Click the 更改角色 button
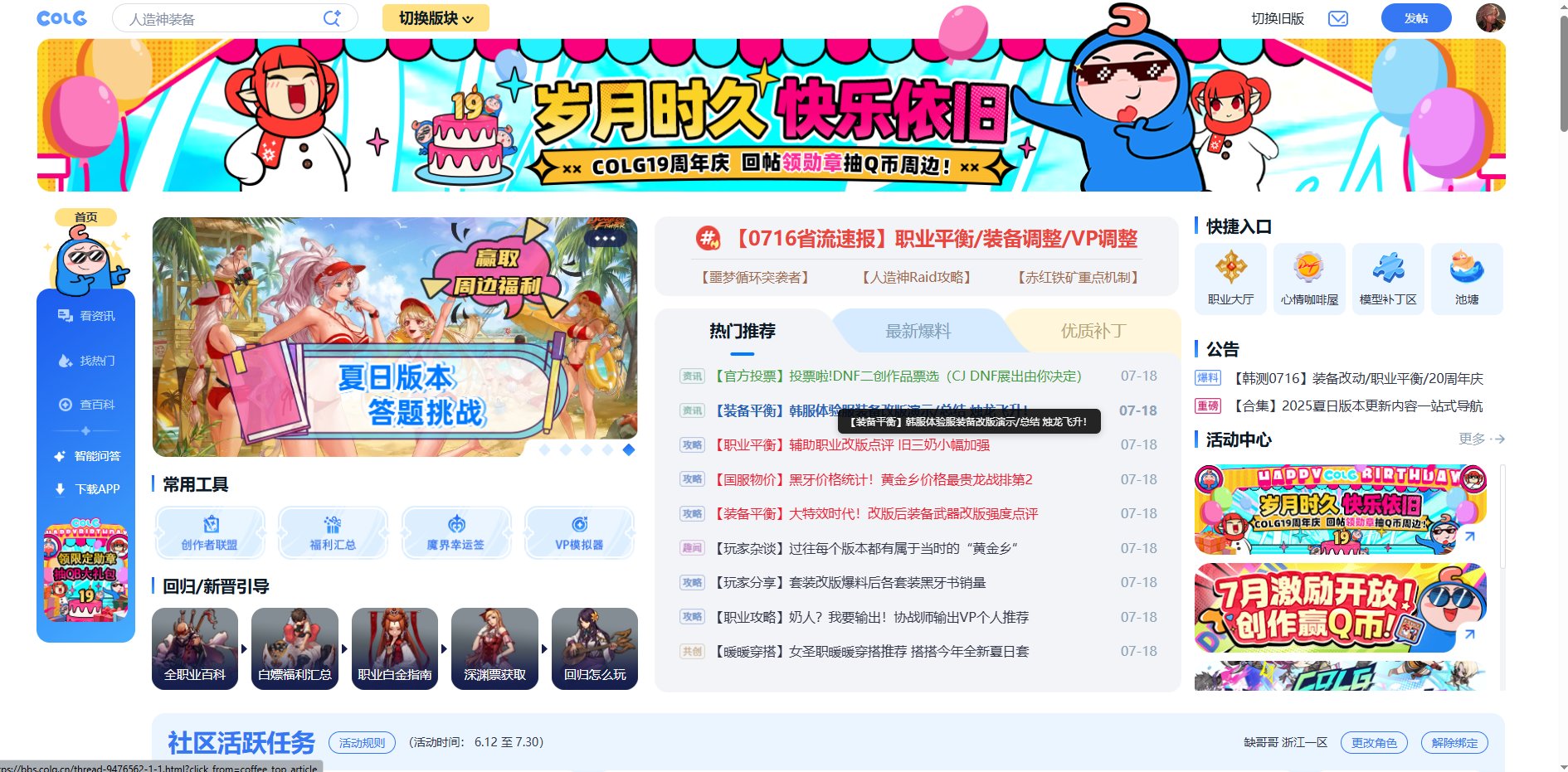 click(x=1374, y=742)
